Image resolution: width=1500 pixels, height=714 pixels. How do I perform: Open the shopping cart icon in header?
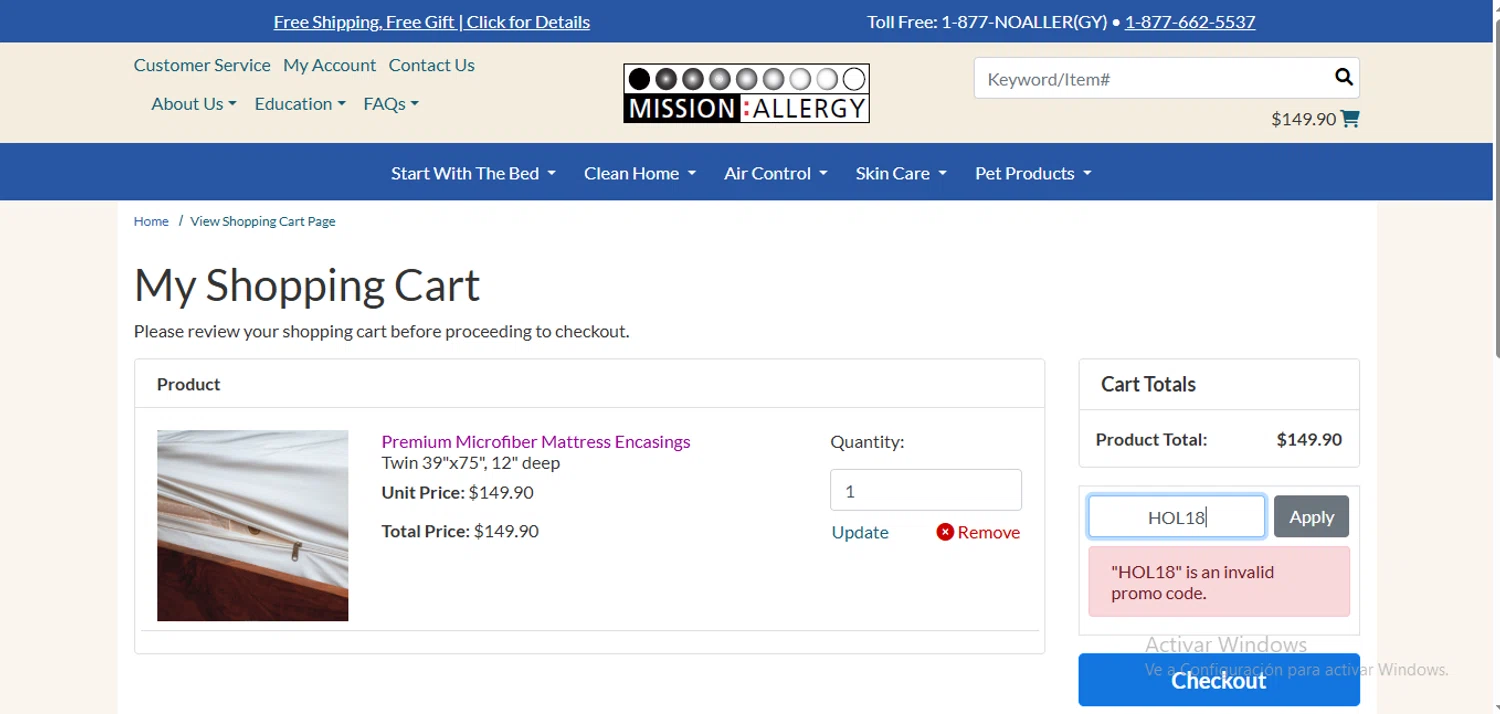1350,119
